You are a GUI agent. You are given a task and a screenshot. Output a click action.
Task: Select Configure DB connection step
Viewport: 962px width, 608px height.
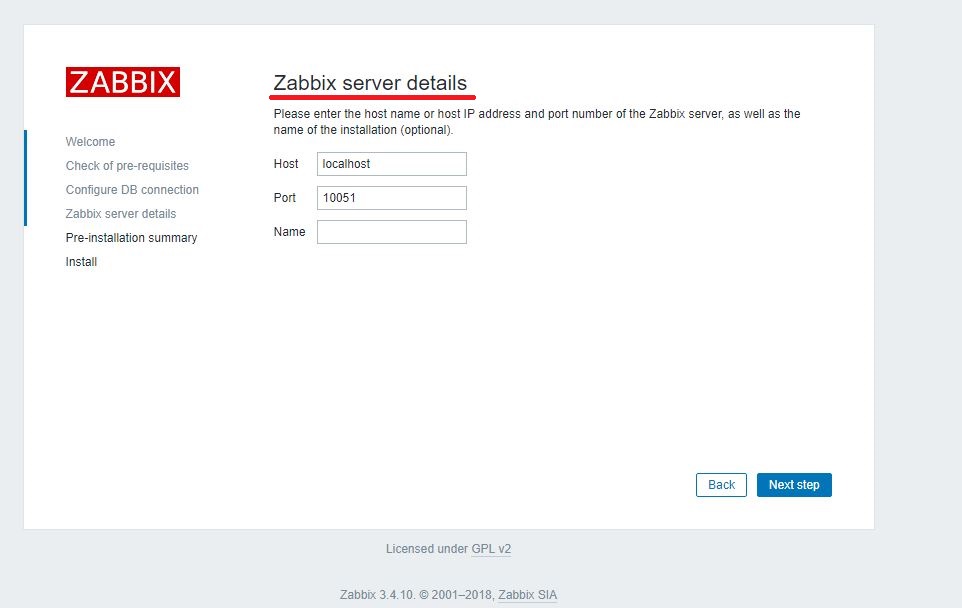132,190
